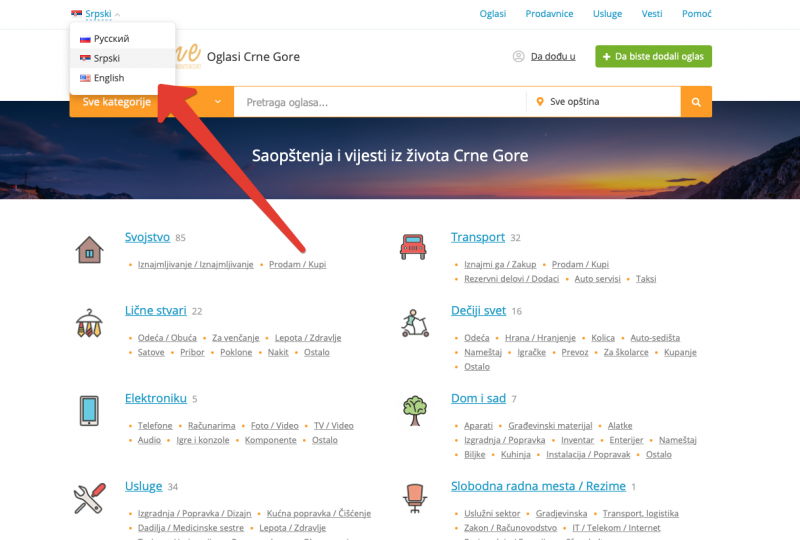Image resolution: width=800 pixels, height=540 pixels.
Task: Click the clothes hanger Lične stvari icon
Action: coord(89,323)
